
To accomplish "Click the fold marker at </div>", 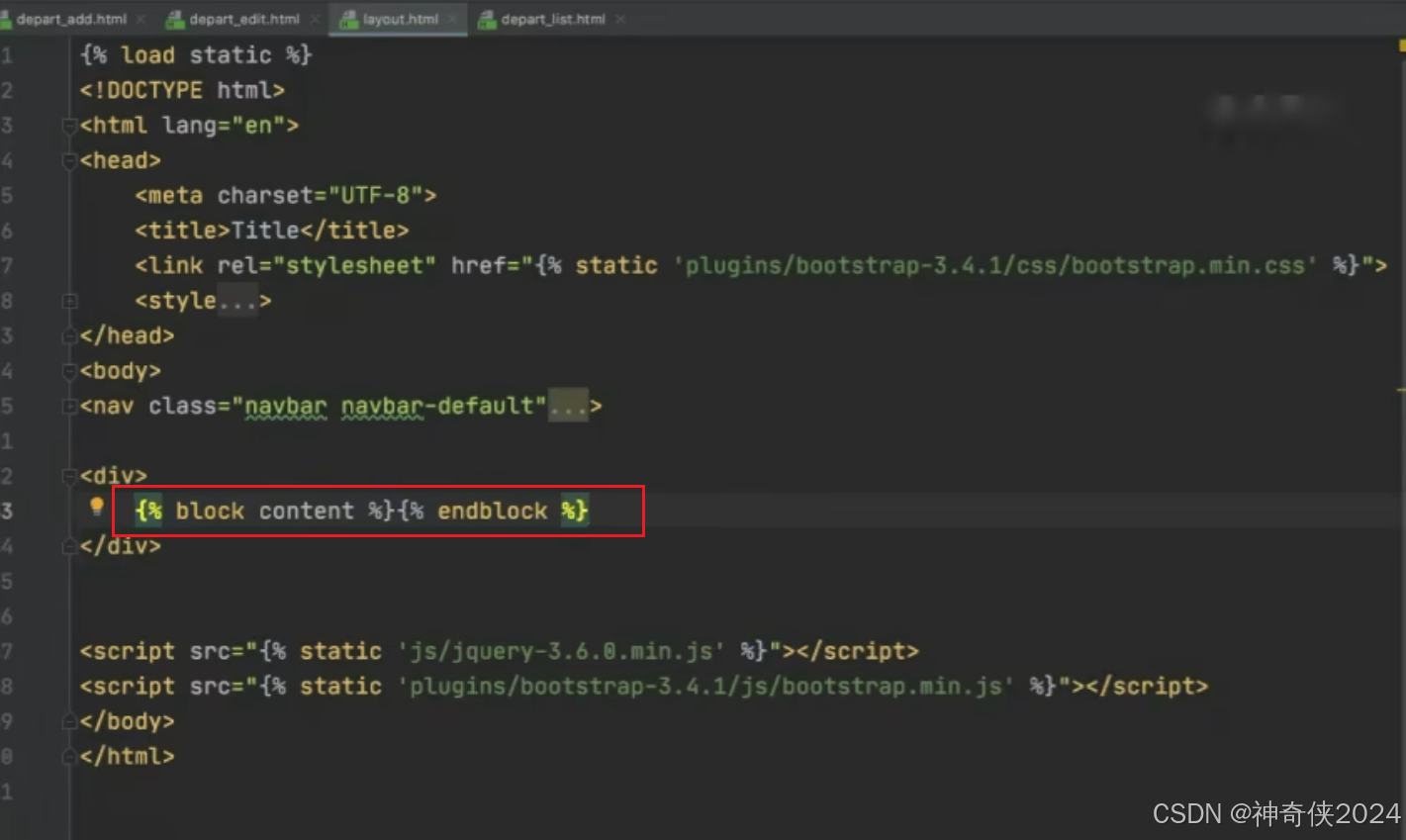I will pyautogui.click(x=69, y=546).
